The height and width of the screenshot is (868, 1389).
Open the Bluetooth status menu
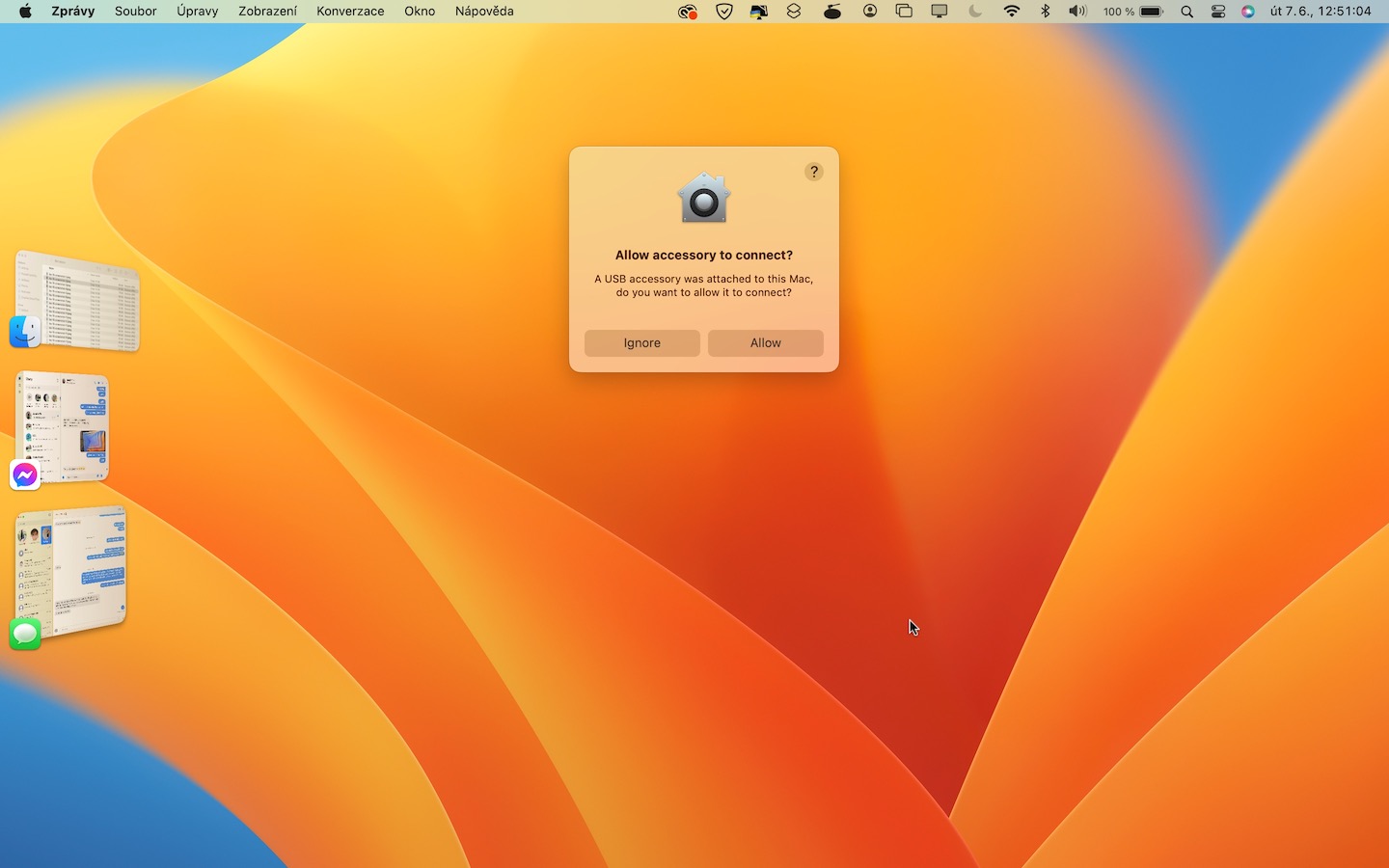[x=1045, y=12]
